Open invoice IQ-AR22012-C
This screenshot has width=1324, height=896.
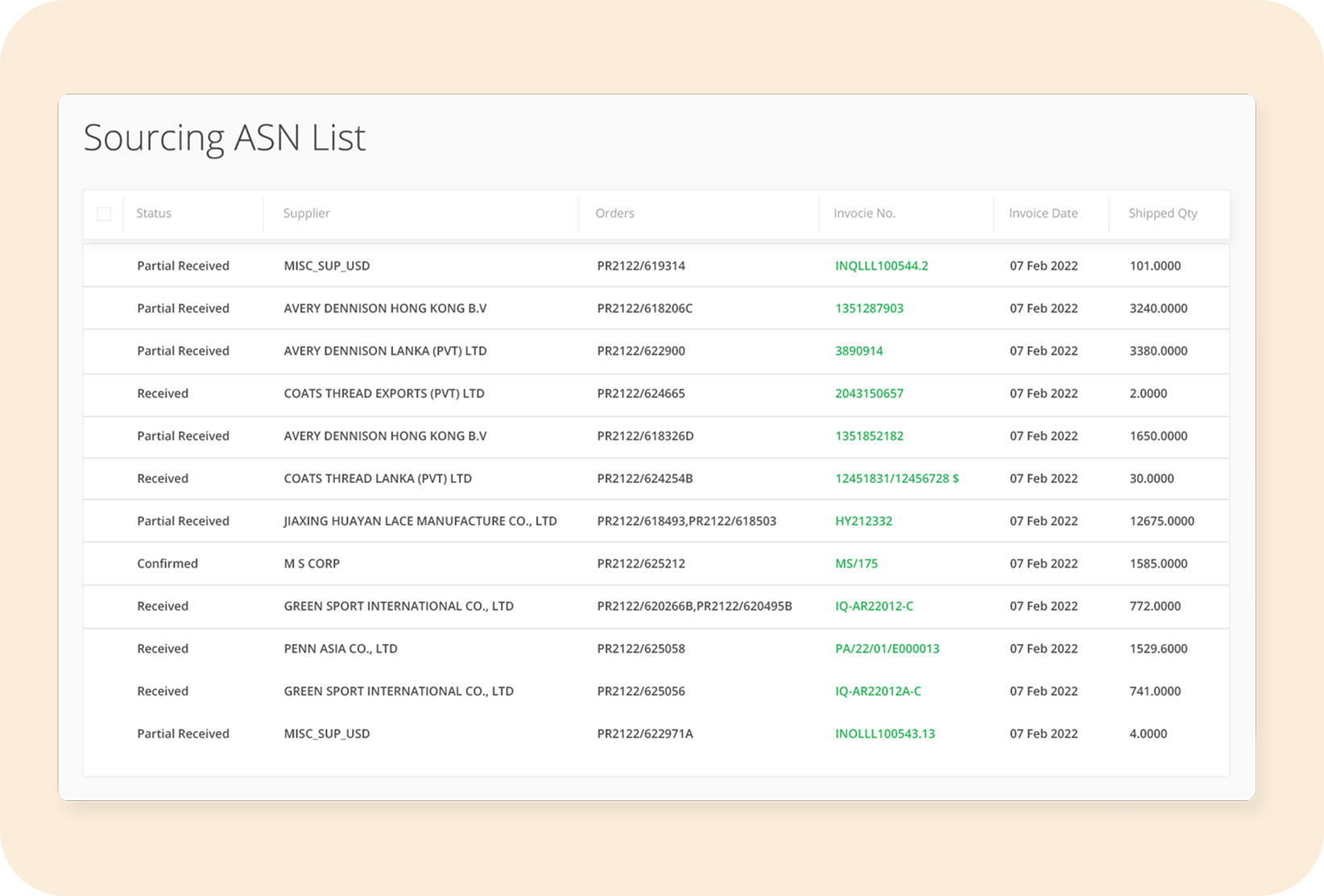[874, 606]
